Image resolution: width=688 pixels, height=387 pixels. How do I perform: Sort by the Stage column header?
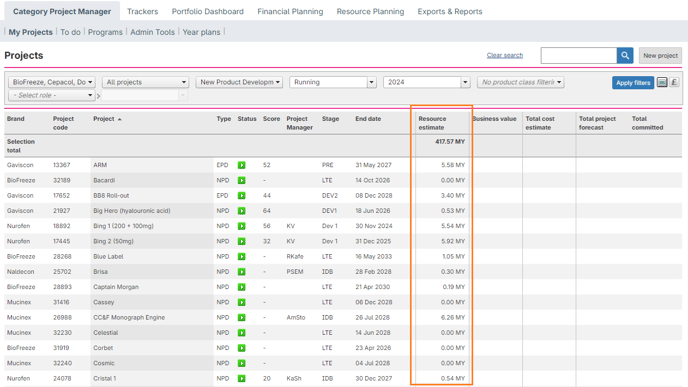pos(330,119)
